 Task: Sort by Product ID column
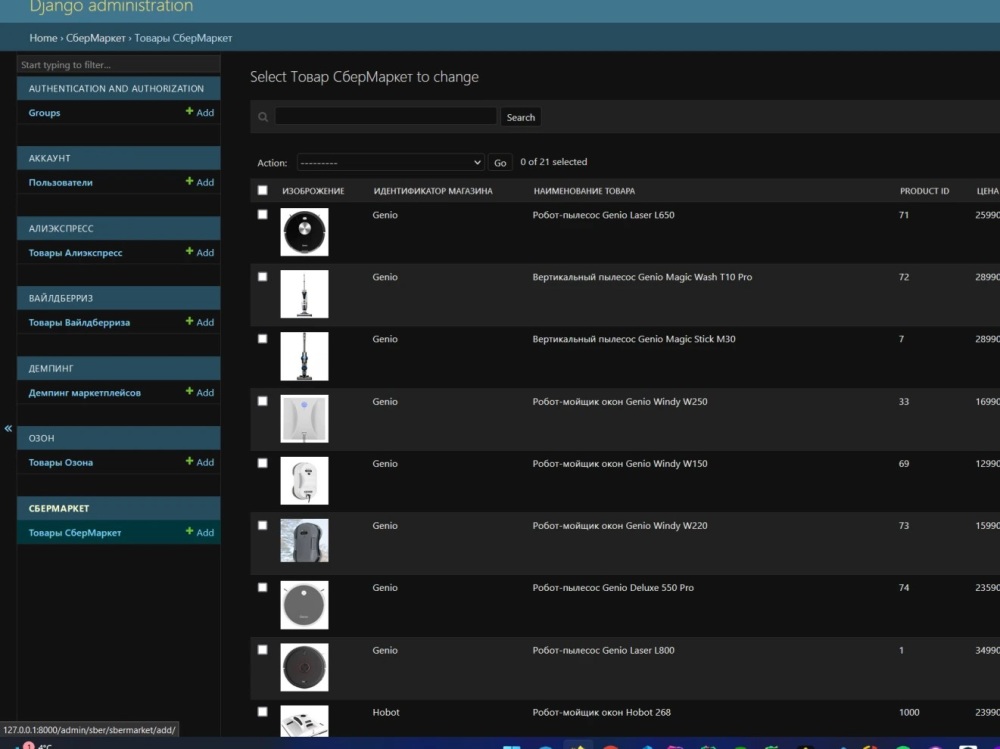click(924, 191)
